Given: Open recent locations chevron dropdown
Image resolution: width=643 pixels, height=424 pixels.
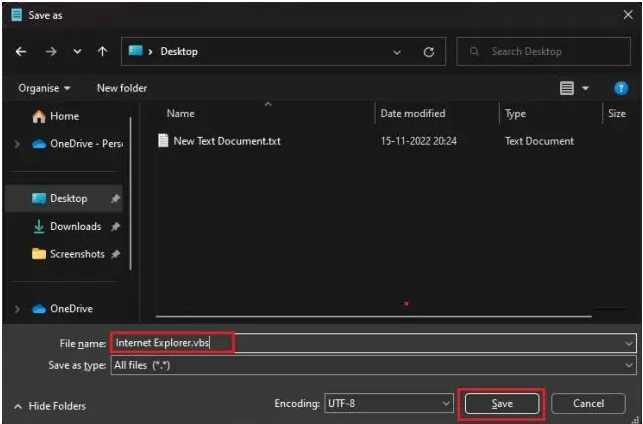Looking at the screenshot, I should click(x=75, y=52).
